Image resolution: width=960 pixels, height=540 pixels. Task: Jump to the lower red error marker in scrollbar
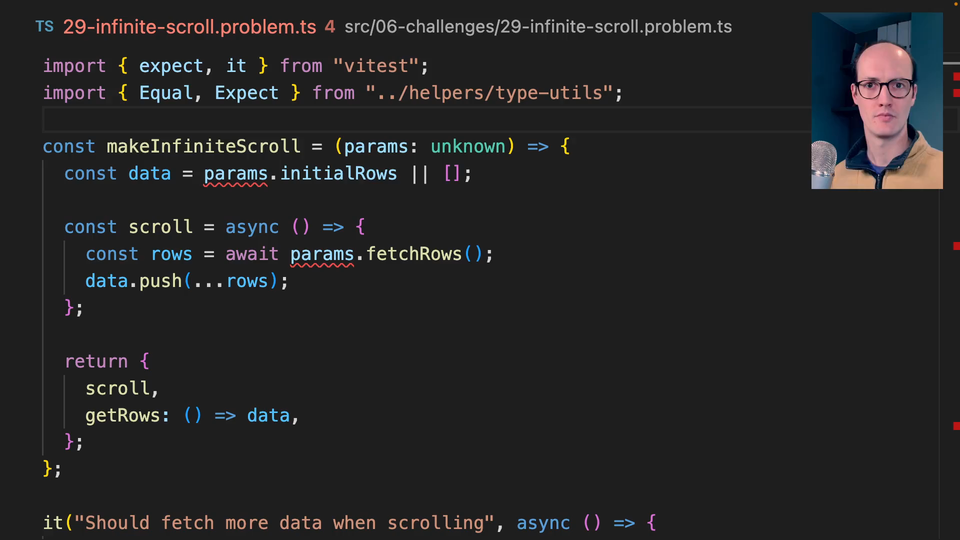[955, 425]
